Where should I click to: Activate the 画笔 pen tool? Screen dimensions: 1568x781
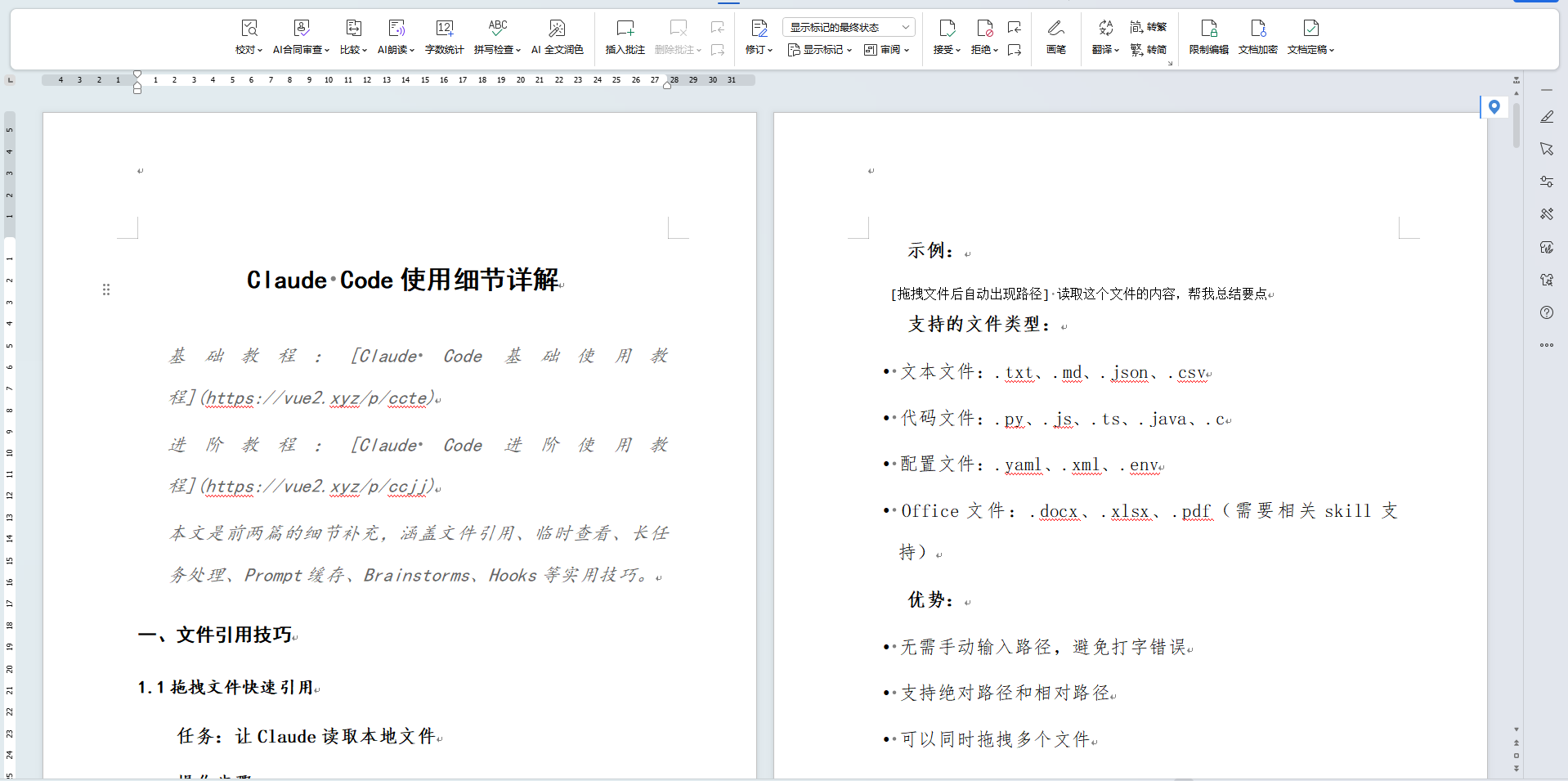tap(1055, 38)
